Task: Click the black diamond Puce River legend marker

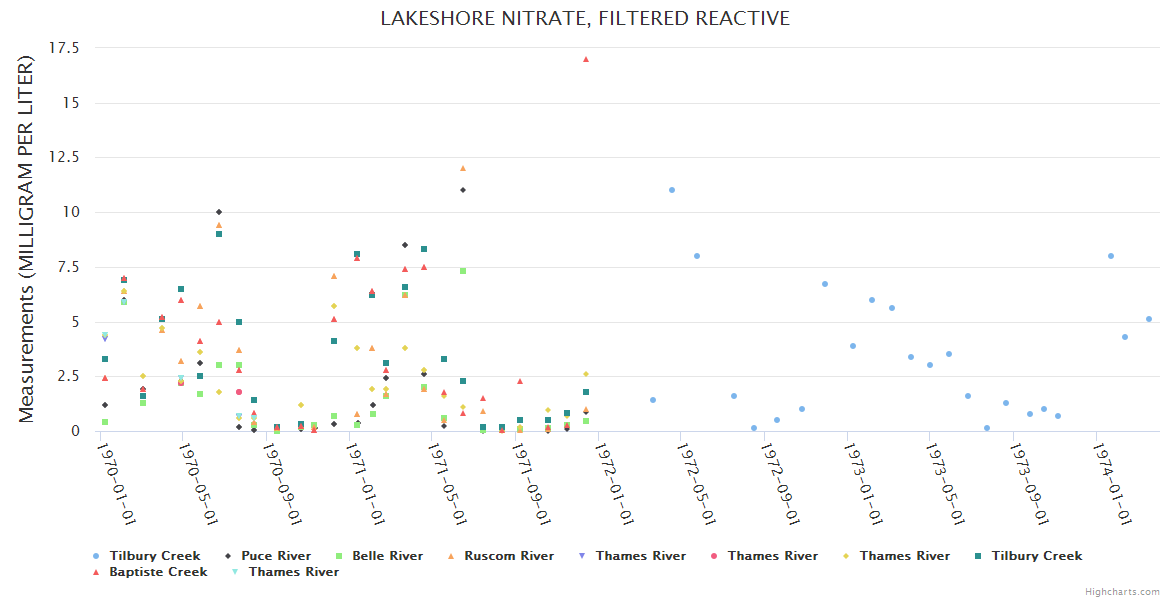Action: click(228, 556)
